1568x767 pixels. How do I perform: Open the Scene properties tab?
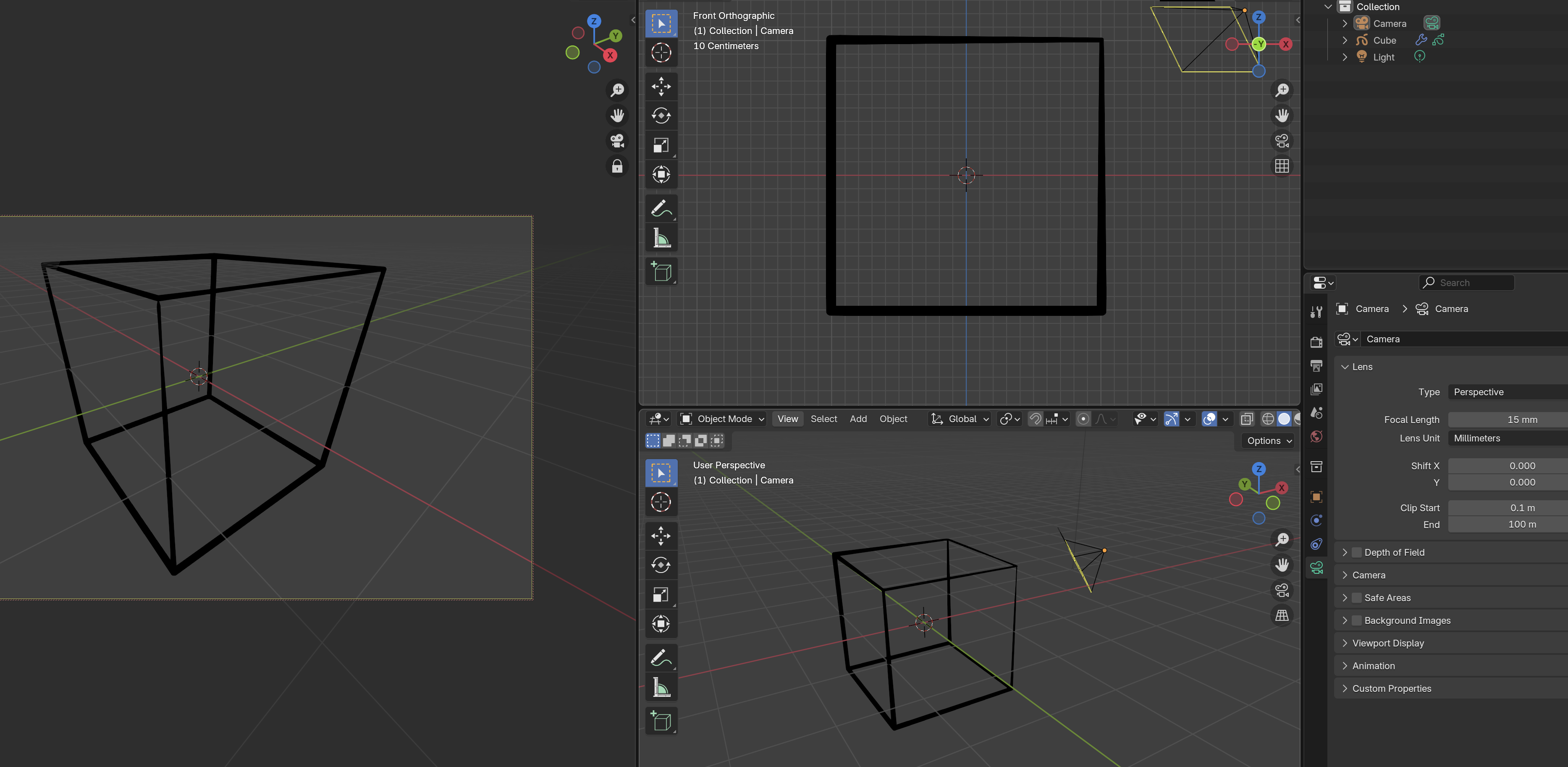pos(1316,413)
